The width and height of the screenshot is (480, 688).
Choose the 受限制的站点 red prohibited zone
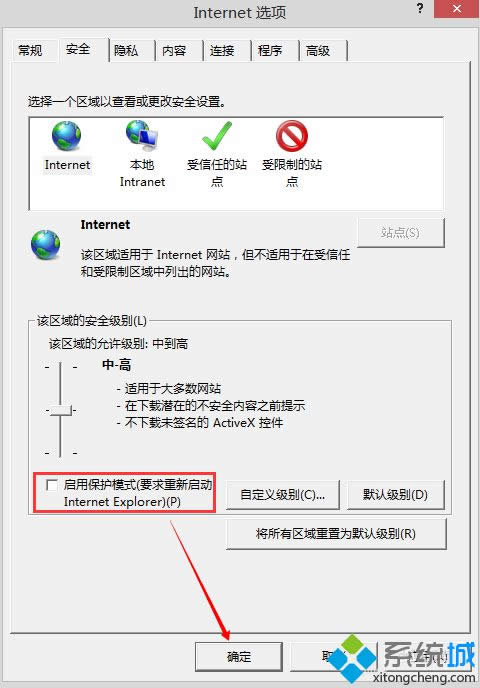point(292,136)
